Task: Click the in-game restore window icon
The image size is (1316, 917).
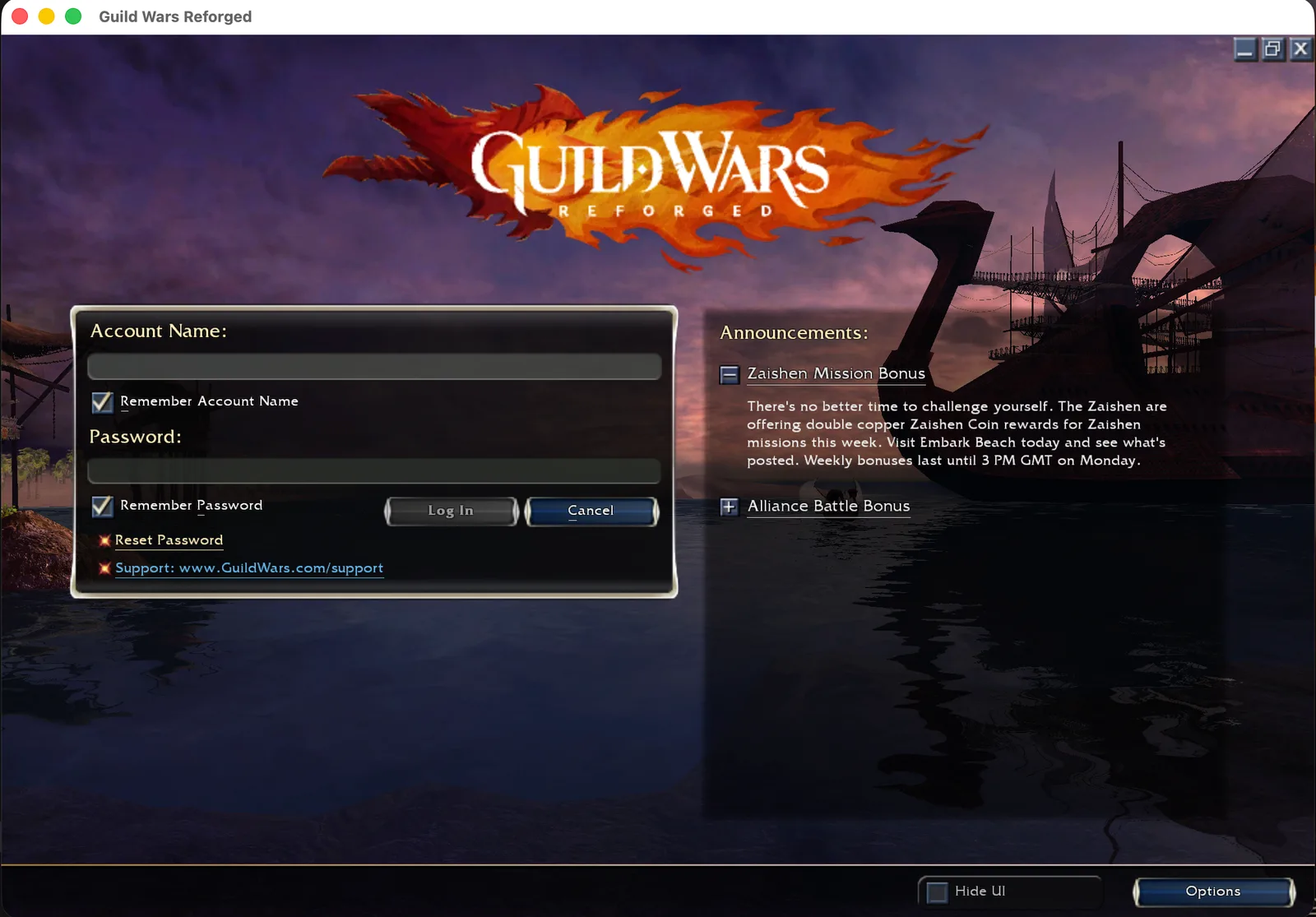Action: pos(1273,49)
